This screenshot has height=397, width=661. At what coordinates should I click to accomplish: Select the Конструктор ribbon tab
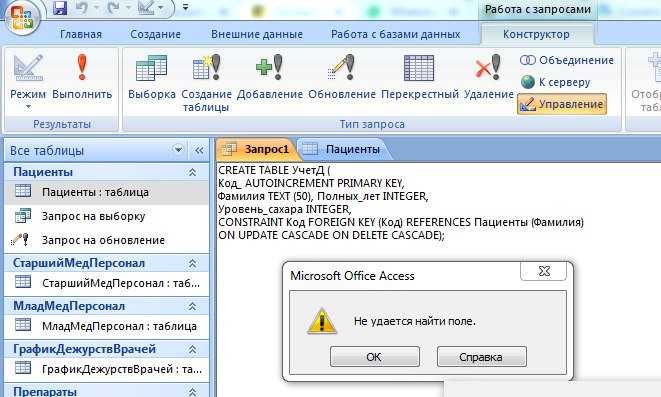click(536, 34)
